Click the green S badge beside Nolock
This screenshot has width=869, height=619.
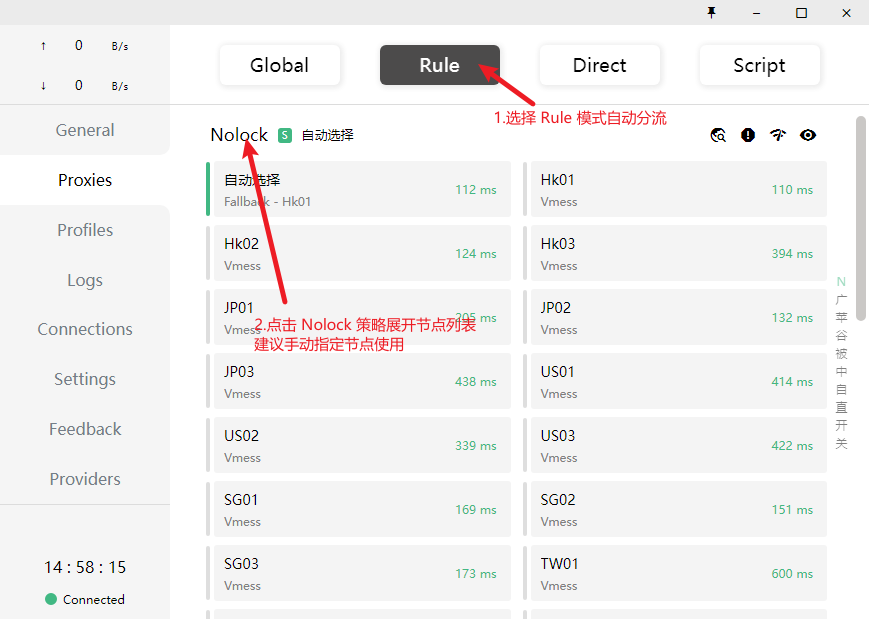point(285,135)
